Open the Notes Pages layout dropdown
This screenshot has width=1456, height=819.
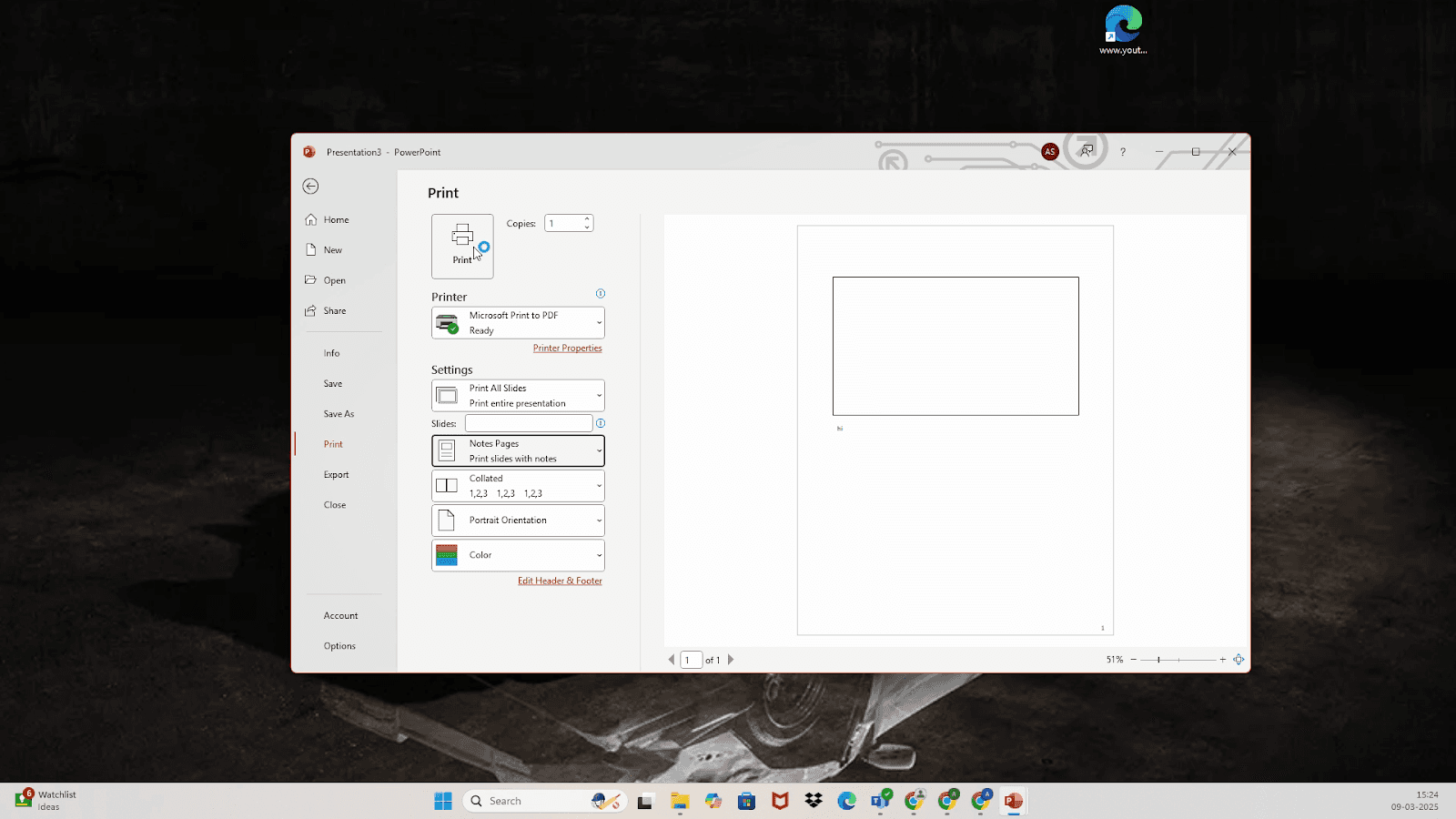click(x=518, y=450)
